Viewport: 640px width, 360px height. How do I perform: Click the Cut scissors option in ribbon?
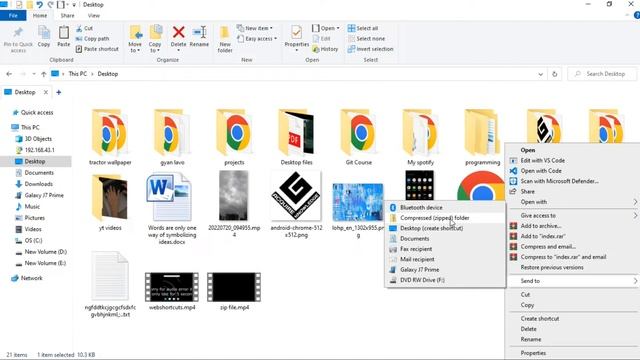click(85, 28)
